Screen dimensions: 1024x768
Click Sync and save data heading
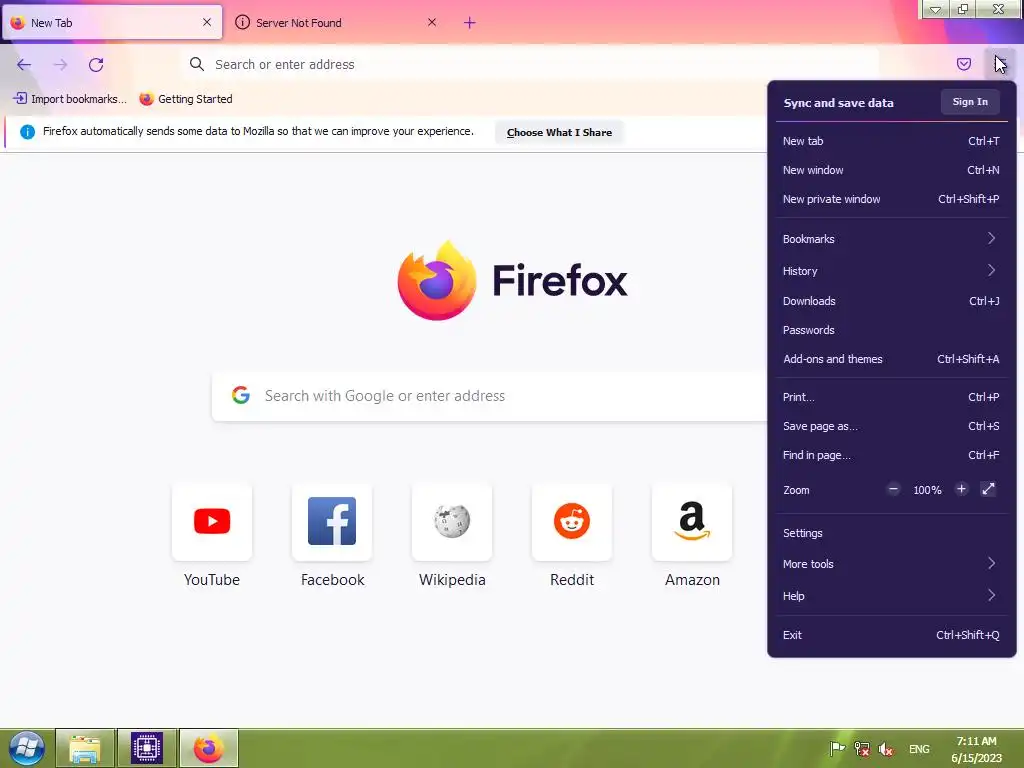[x=839, y=103]
